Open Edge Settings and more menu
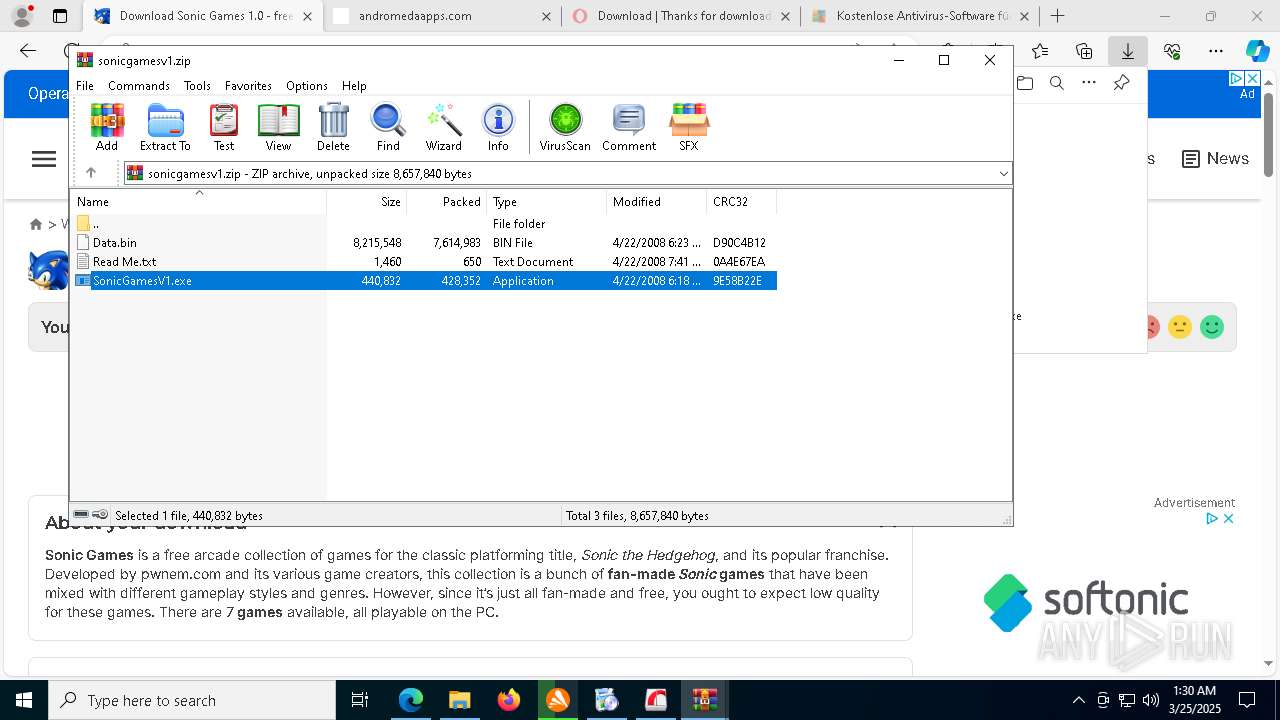The width and height of the screenshot is (1280, 720). pyautogui.click(x=1216, y=51)
